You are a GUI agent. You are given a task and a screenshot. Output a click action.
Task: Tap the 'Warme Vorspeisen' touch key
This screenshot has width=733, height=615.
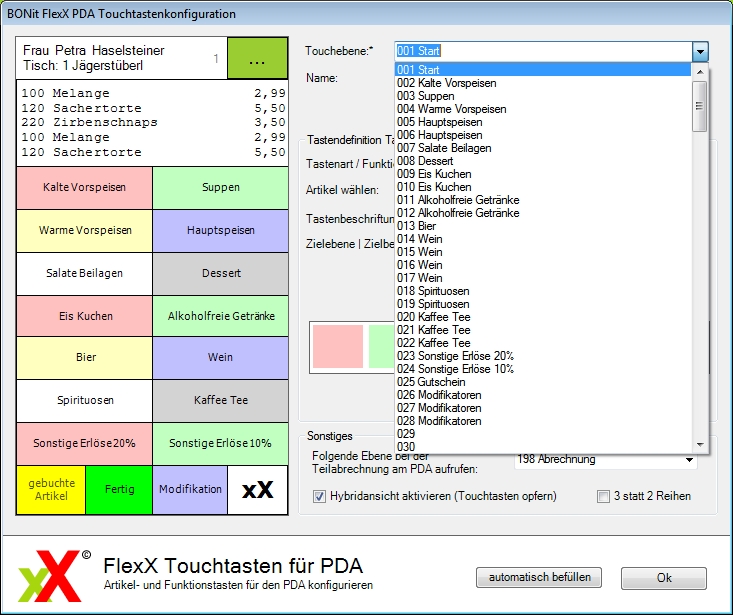[85, 230]
